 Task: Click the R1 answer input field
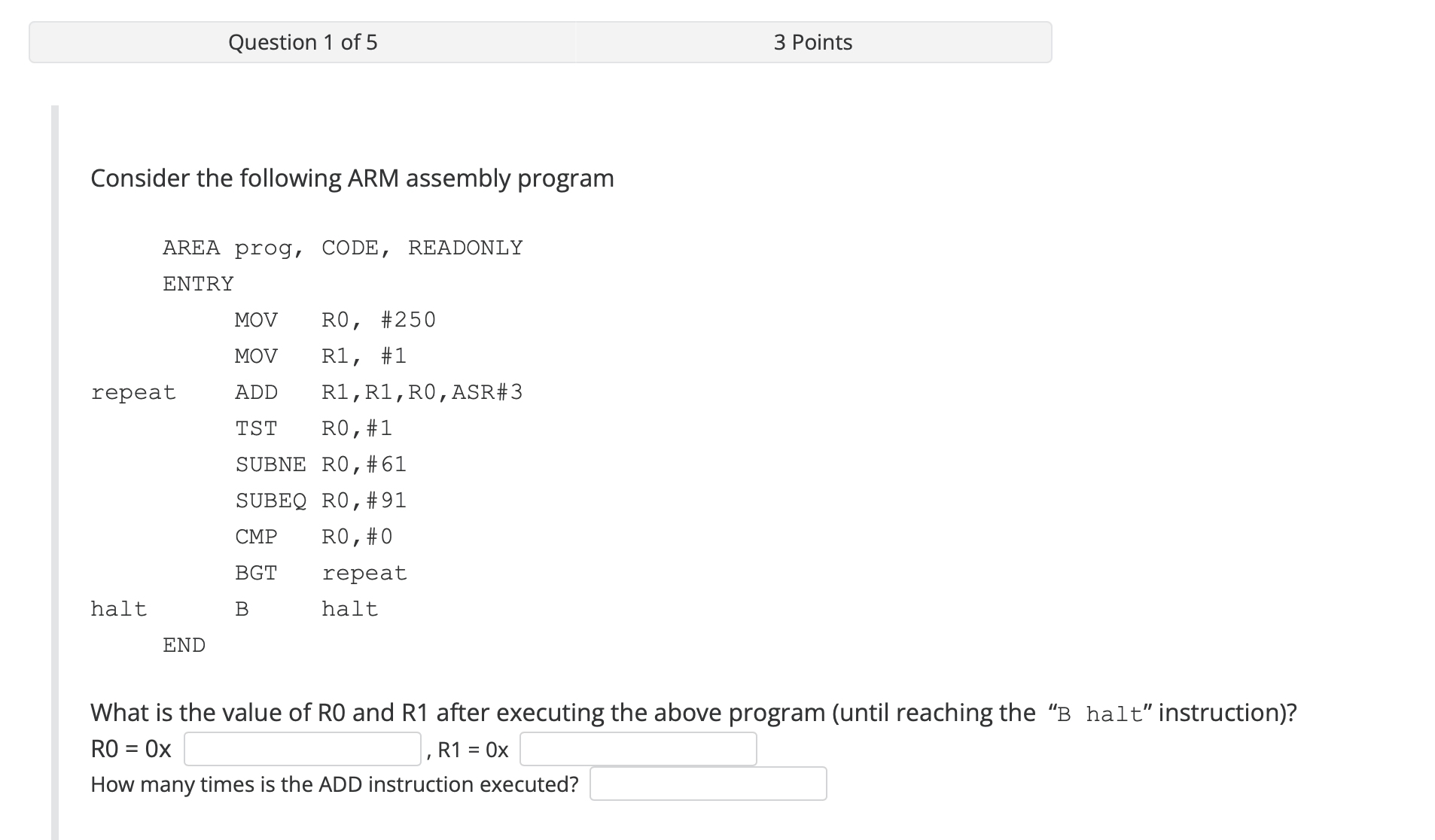point(638,749)
